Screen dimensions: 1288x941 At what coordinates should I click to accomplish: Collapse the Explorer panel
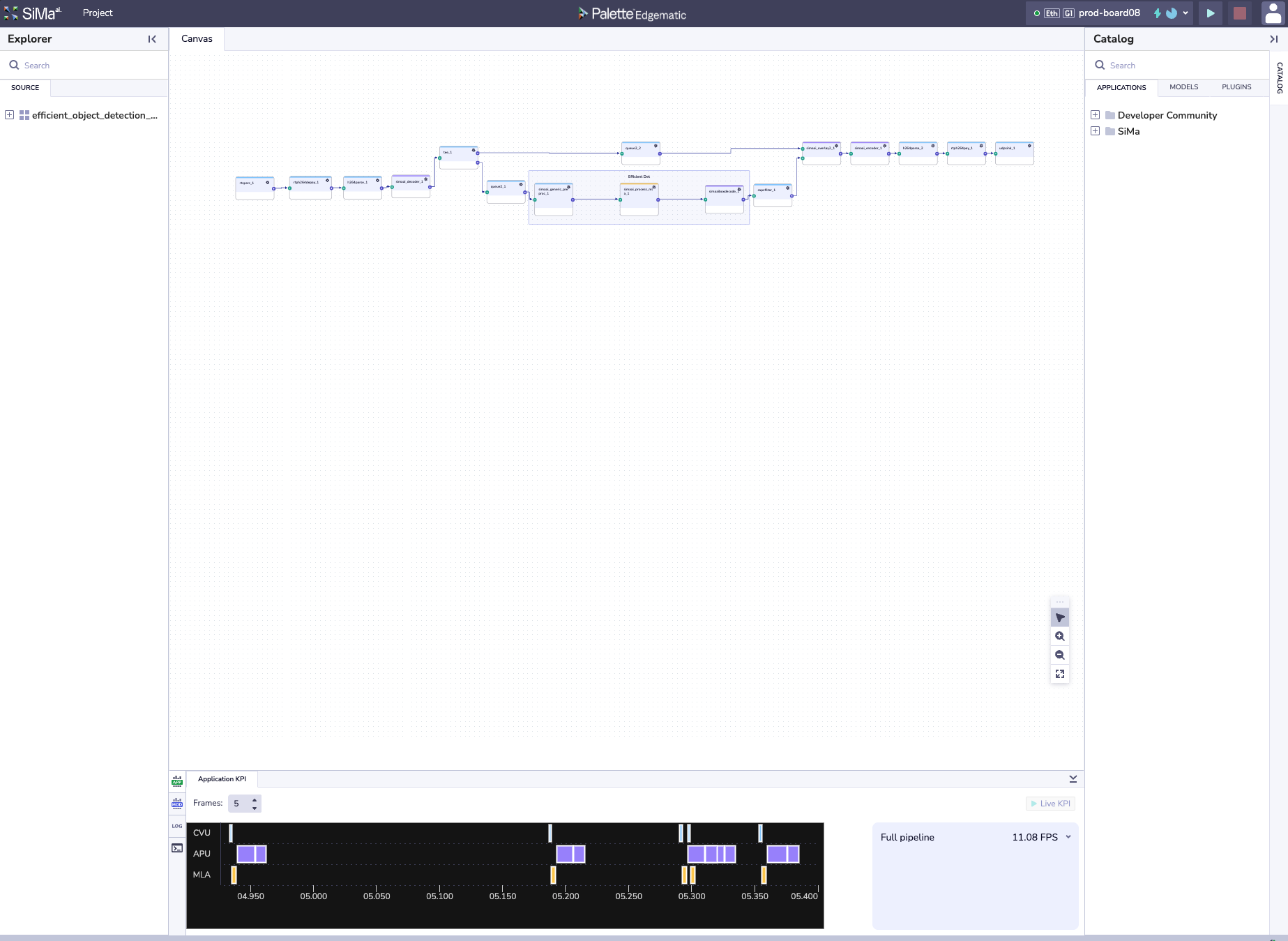point(152,39)
